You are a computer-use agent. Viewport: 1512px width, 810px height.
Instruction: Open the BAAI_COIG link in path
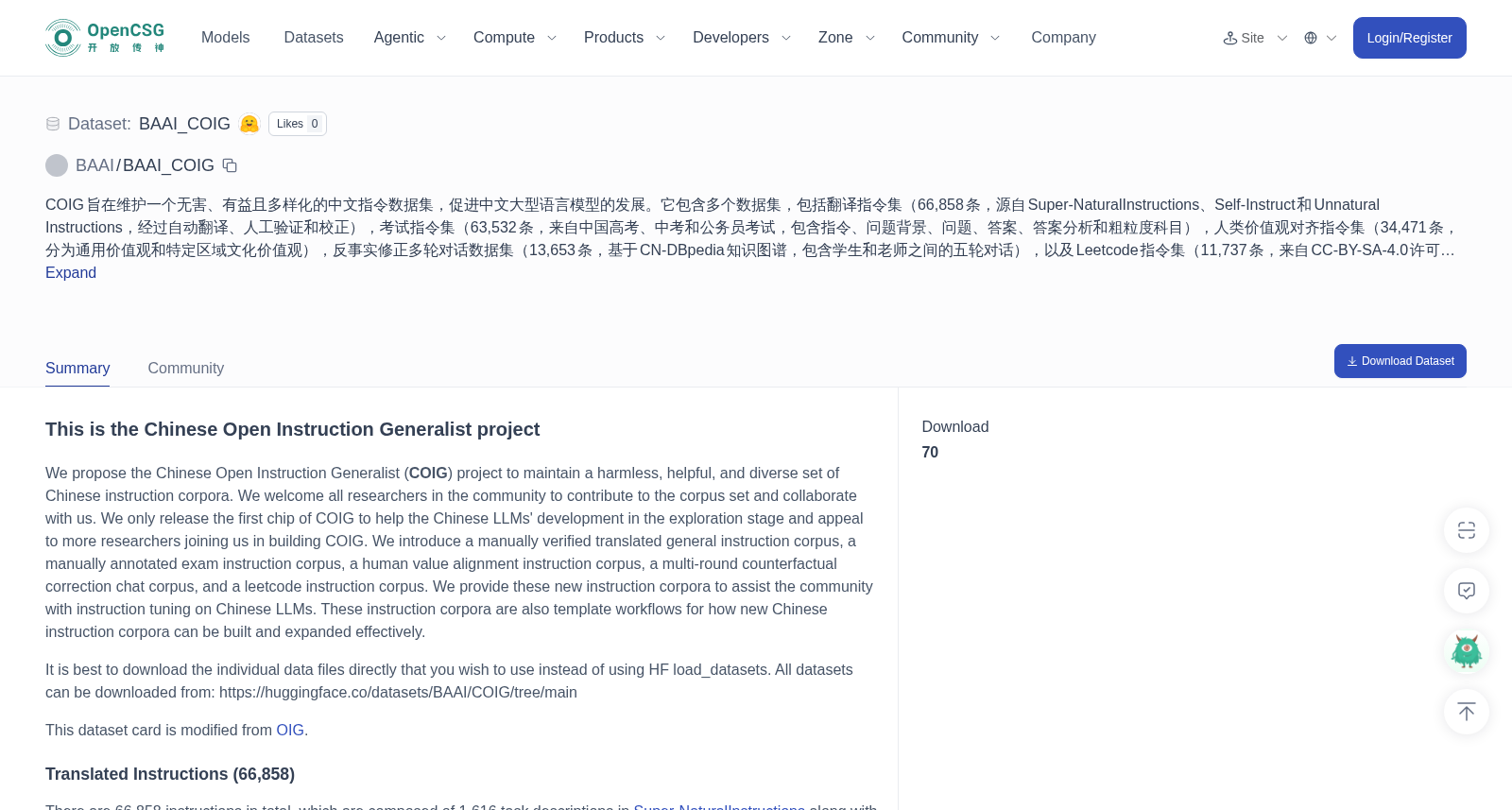pyautogui.click(x=168, y=165)
